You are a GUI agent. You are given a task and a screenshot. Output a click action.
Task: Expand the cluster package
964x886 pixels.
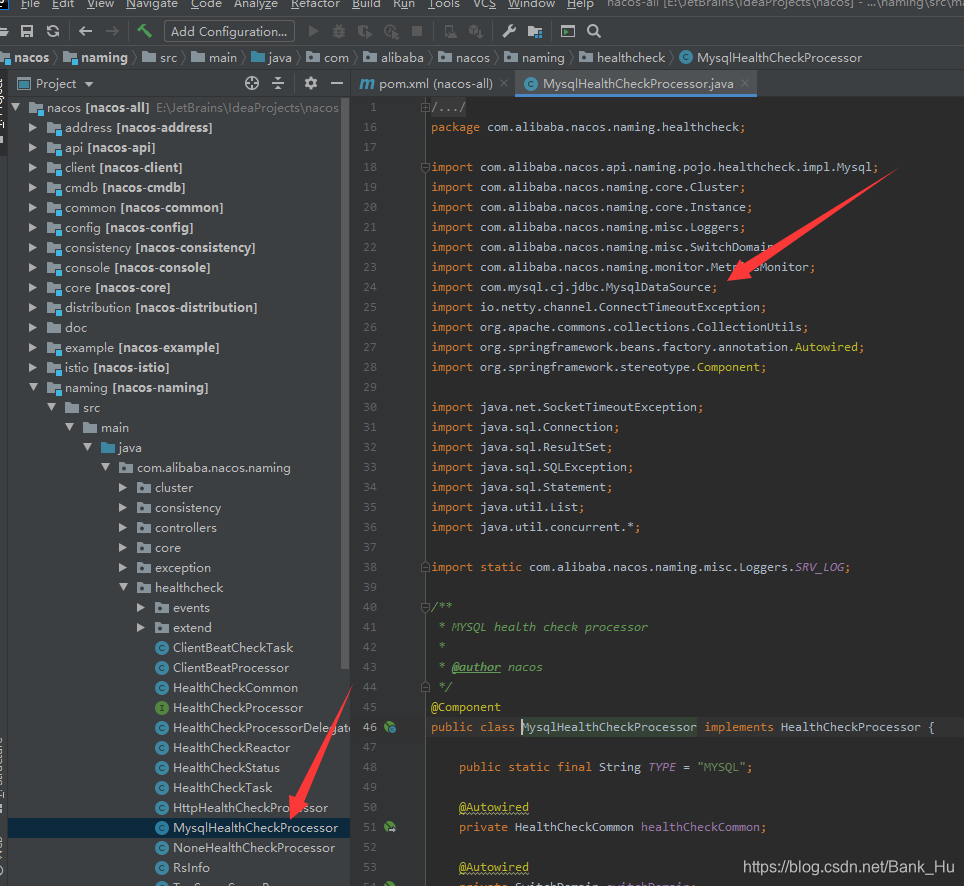click(123, 488)
